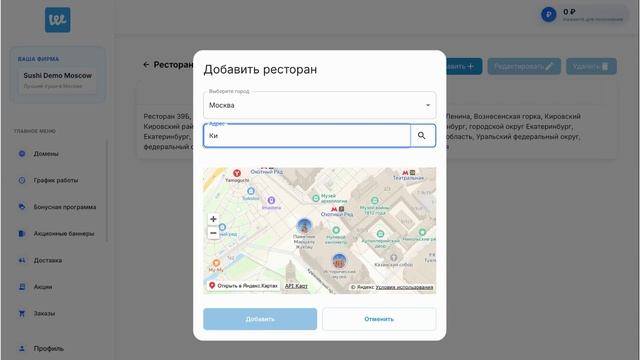Click the ruble balance icon
The image size is (640, 360).
[x=549, y=15]
